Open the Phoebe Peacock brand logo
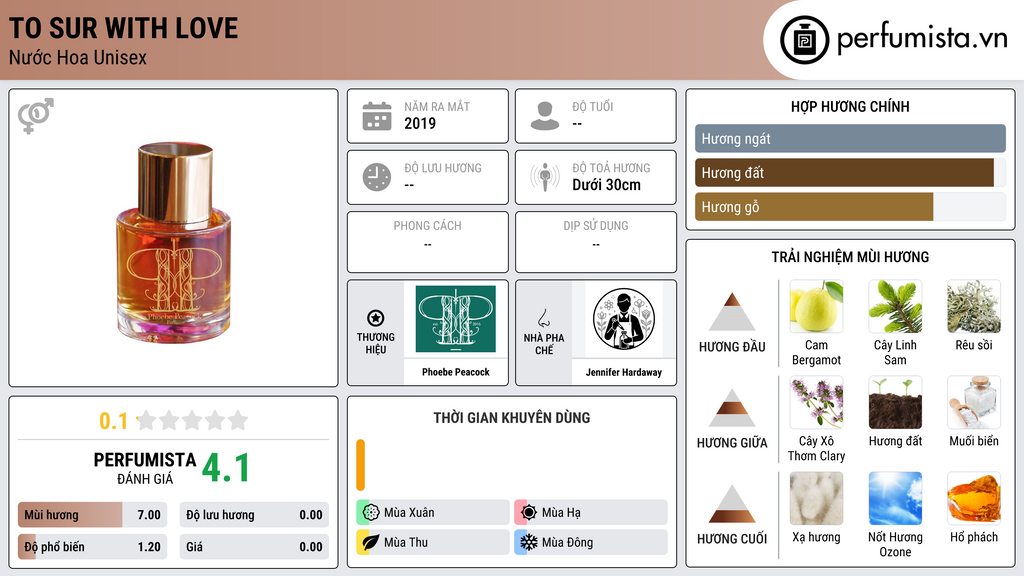The width and height of the screenshot is (1024, 576). click(x=455, y=319)
